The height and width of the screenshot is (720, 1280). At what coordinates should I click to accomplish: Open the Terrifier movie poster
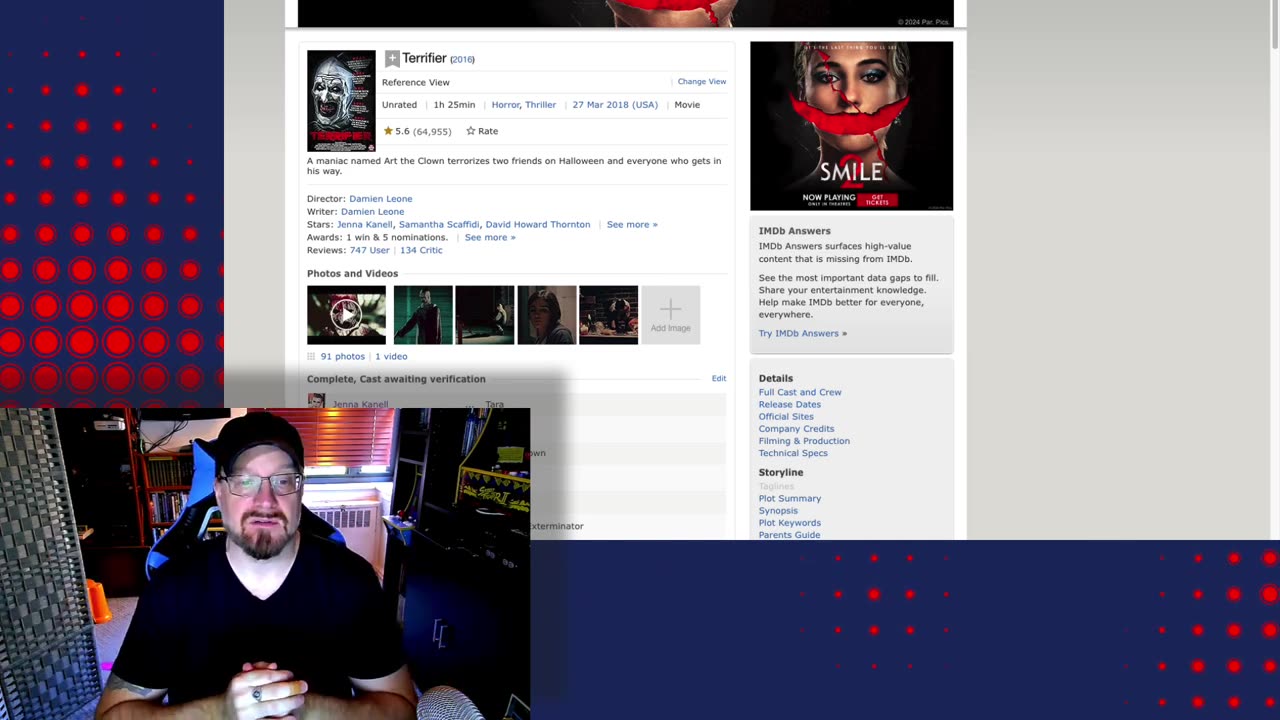click(341, 100)
